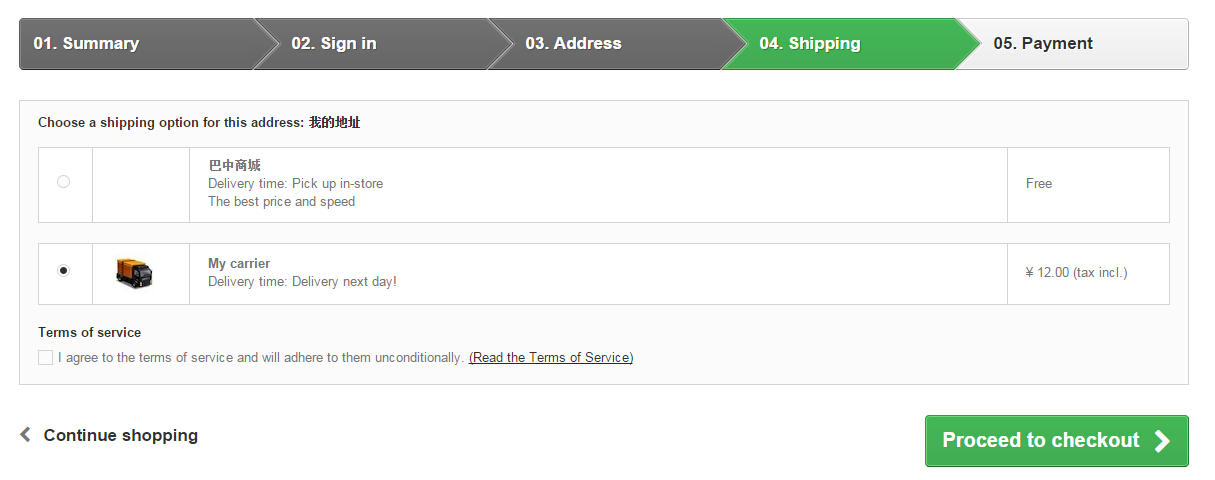
Task: Open the Read the Terms of Service link
Action: (x=550, y=358)
